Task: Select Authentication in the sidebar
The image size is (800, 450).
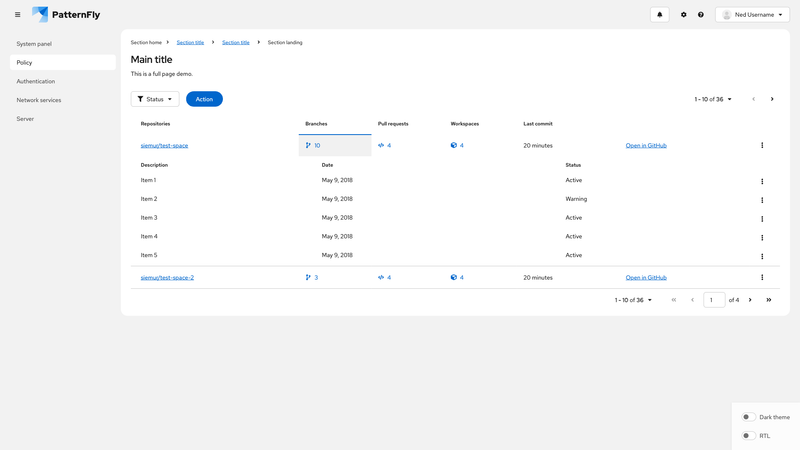Action: 36,81
